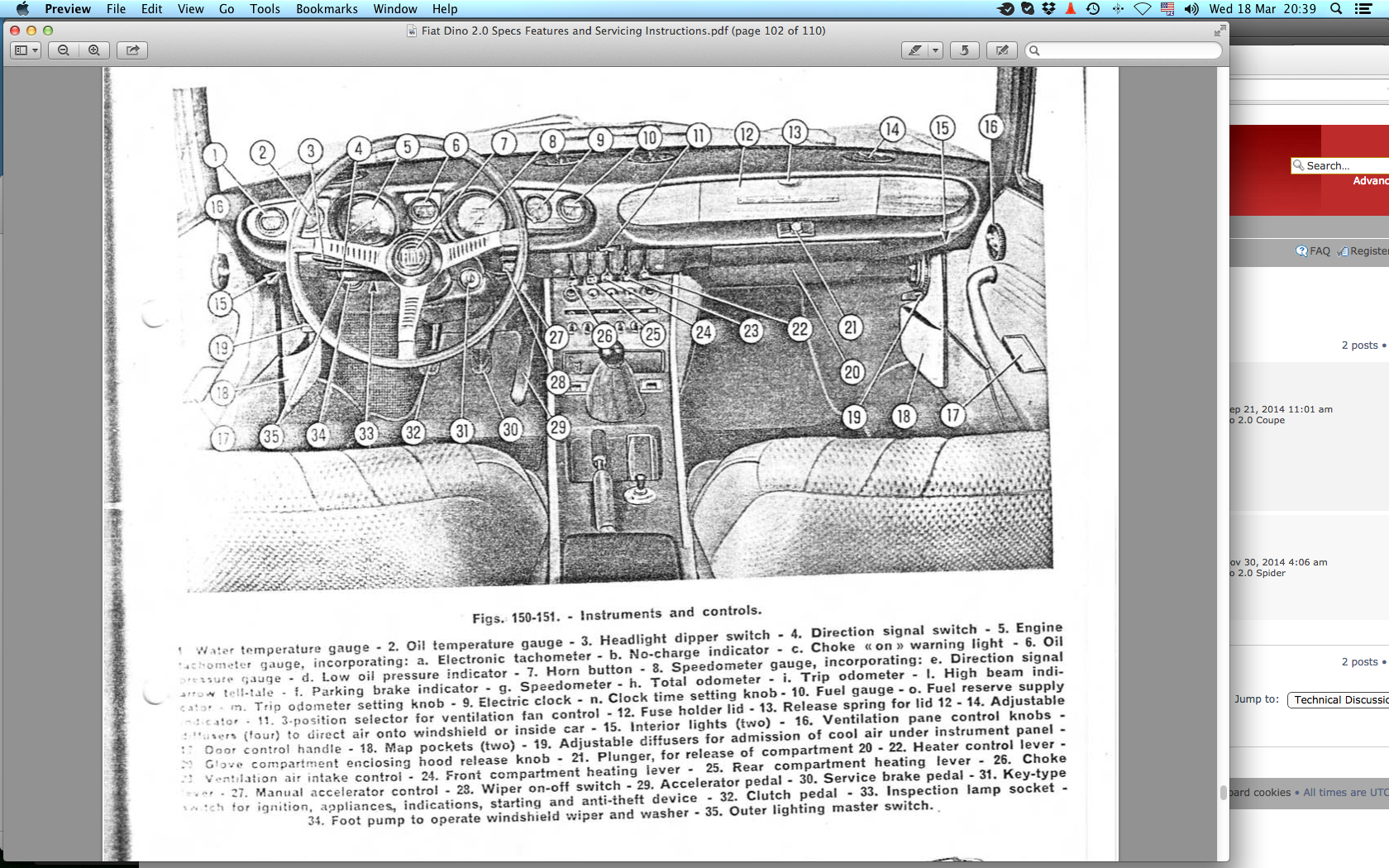Click the All times are UTC link
The image size is (1389, 868).
pyautogui.click(x=1346, y=793)
